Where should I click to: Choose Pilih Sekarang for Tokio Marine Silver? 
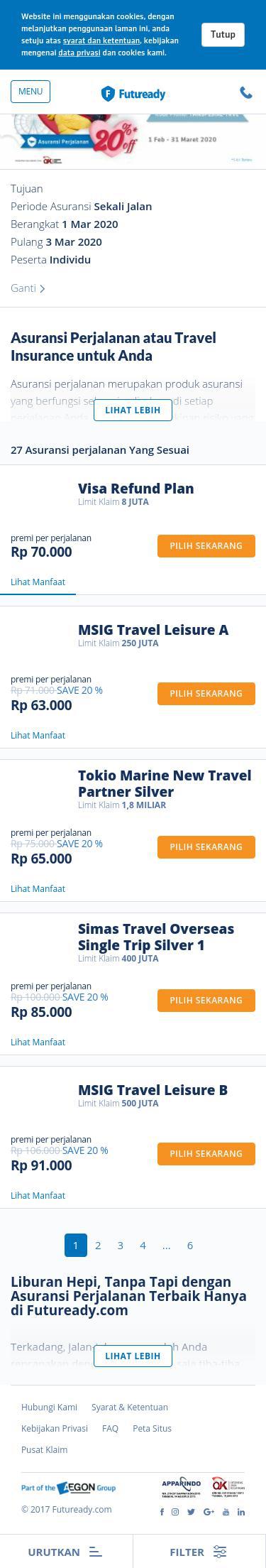point(206,847)
